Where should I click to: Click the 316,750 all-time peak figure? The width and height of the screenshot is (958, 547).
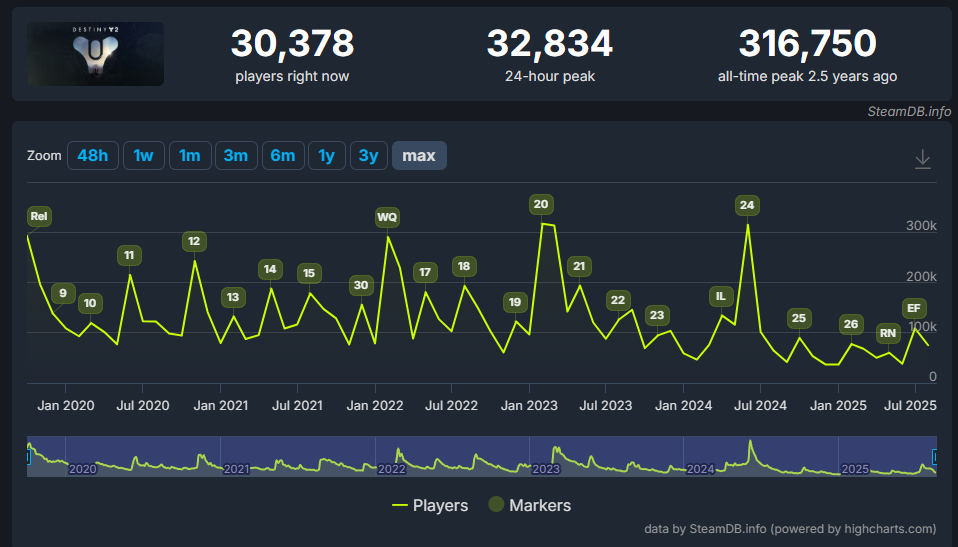[807, 43]
